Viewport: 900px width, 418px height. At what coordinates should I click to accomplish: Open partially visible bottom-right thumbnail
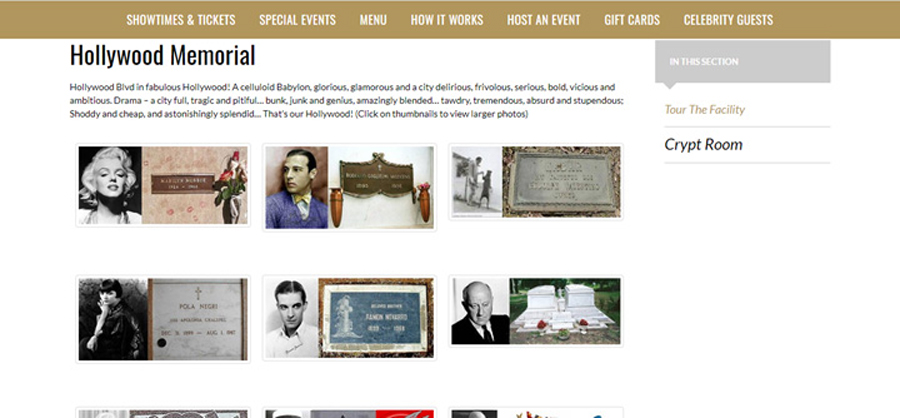point(536,413)
